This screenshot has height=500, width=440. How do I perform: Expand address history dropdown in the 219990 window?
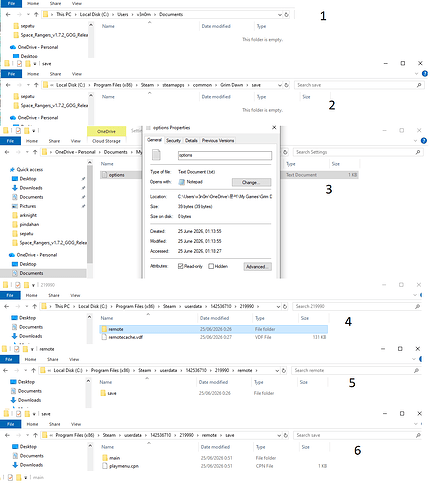coord(278,306)
